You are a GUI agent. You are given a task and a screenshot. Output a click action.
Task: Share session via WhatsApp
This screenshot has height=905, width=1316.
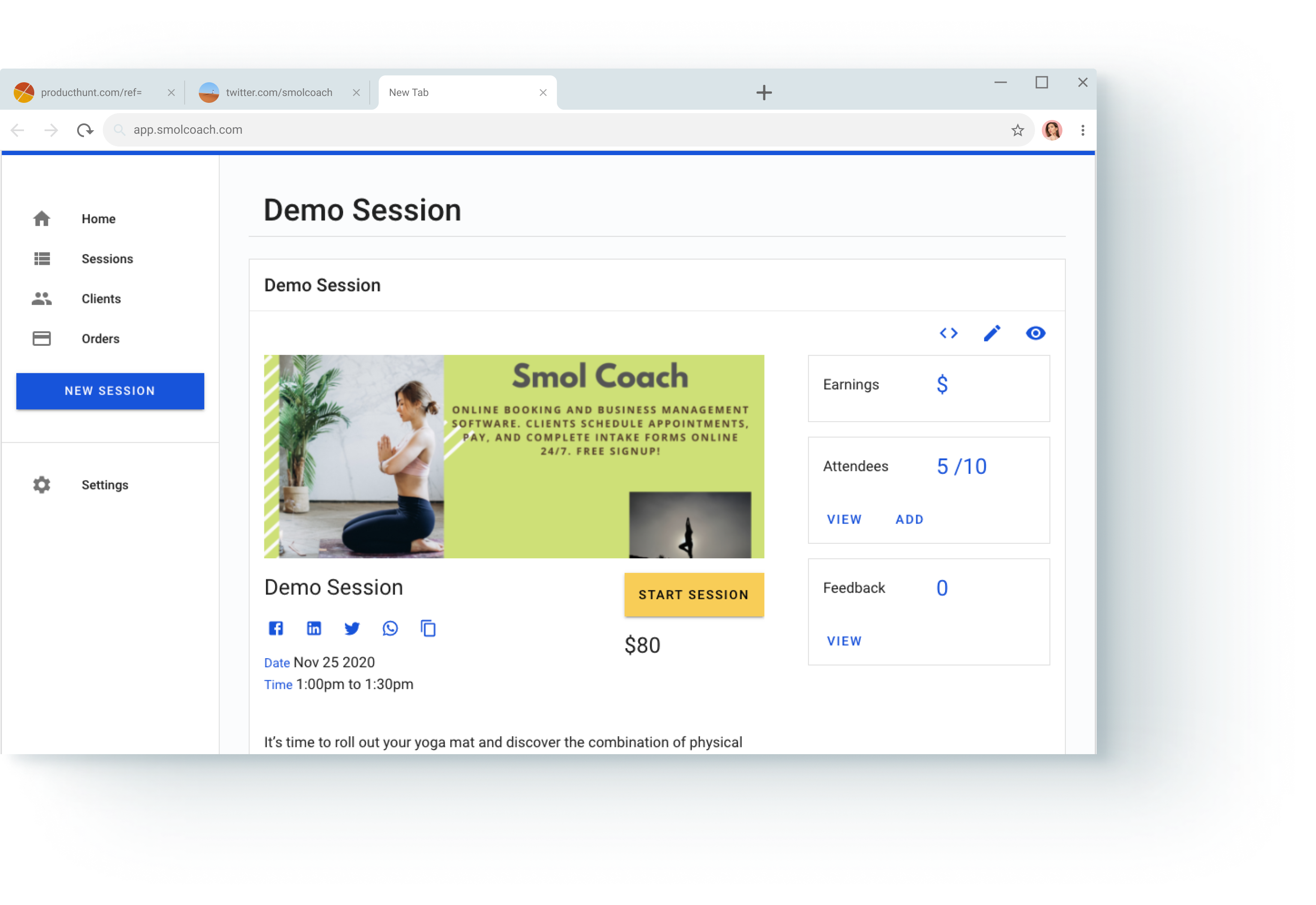[390, 628]
